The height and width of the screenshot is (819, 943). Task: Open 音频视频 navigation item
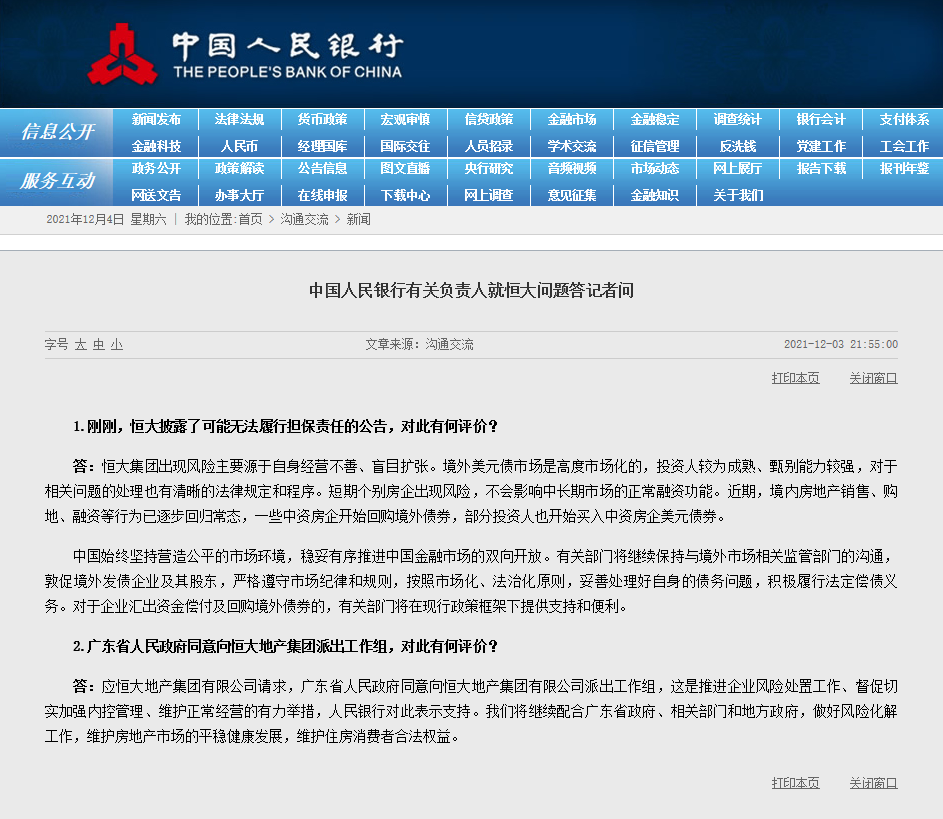point(572,168)
